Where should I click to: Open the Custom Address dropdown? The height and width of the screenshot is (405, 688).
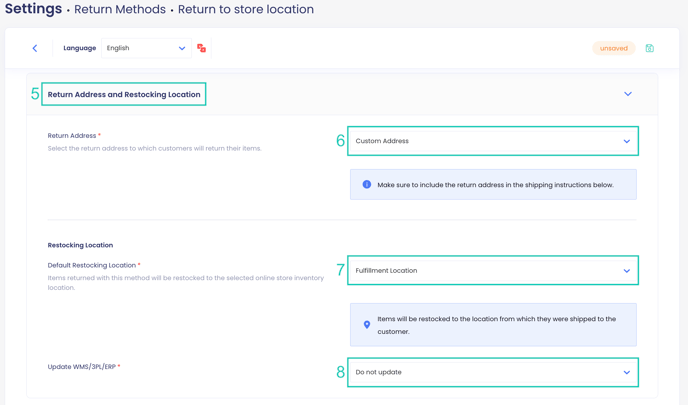(x=492, y=141)
